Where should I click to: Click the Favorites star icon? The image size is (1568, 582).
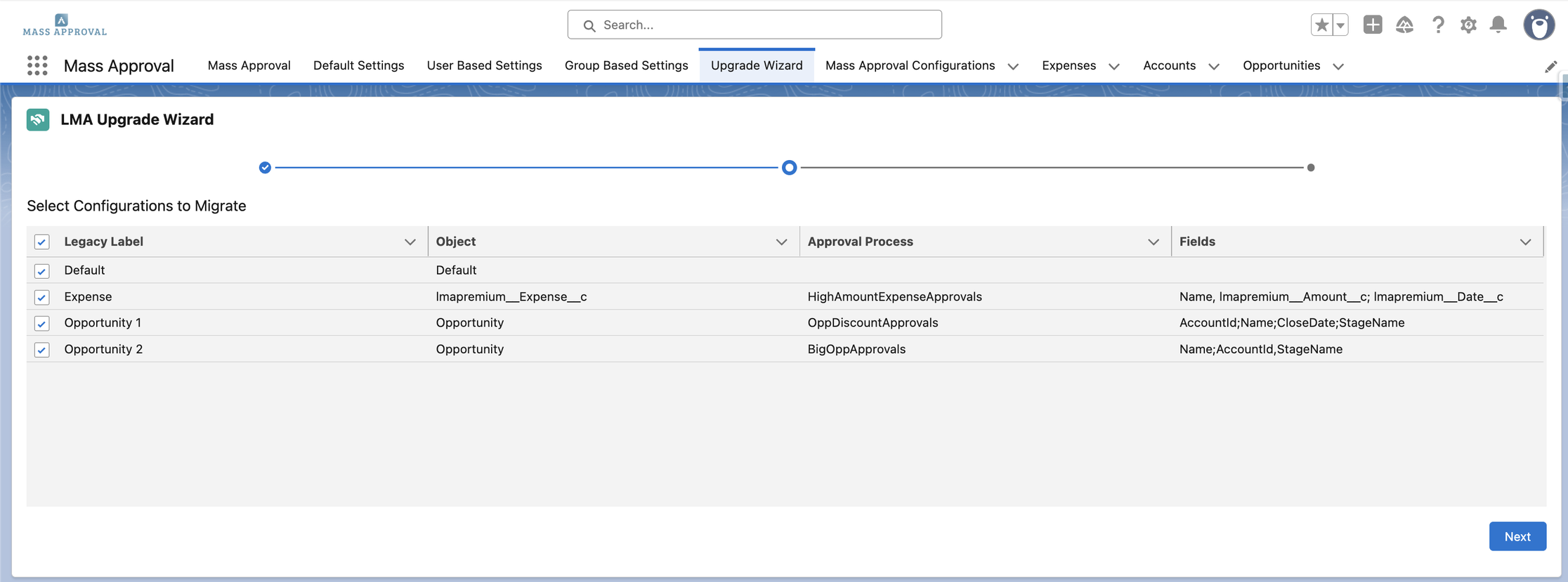1321,25
